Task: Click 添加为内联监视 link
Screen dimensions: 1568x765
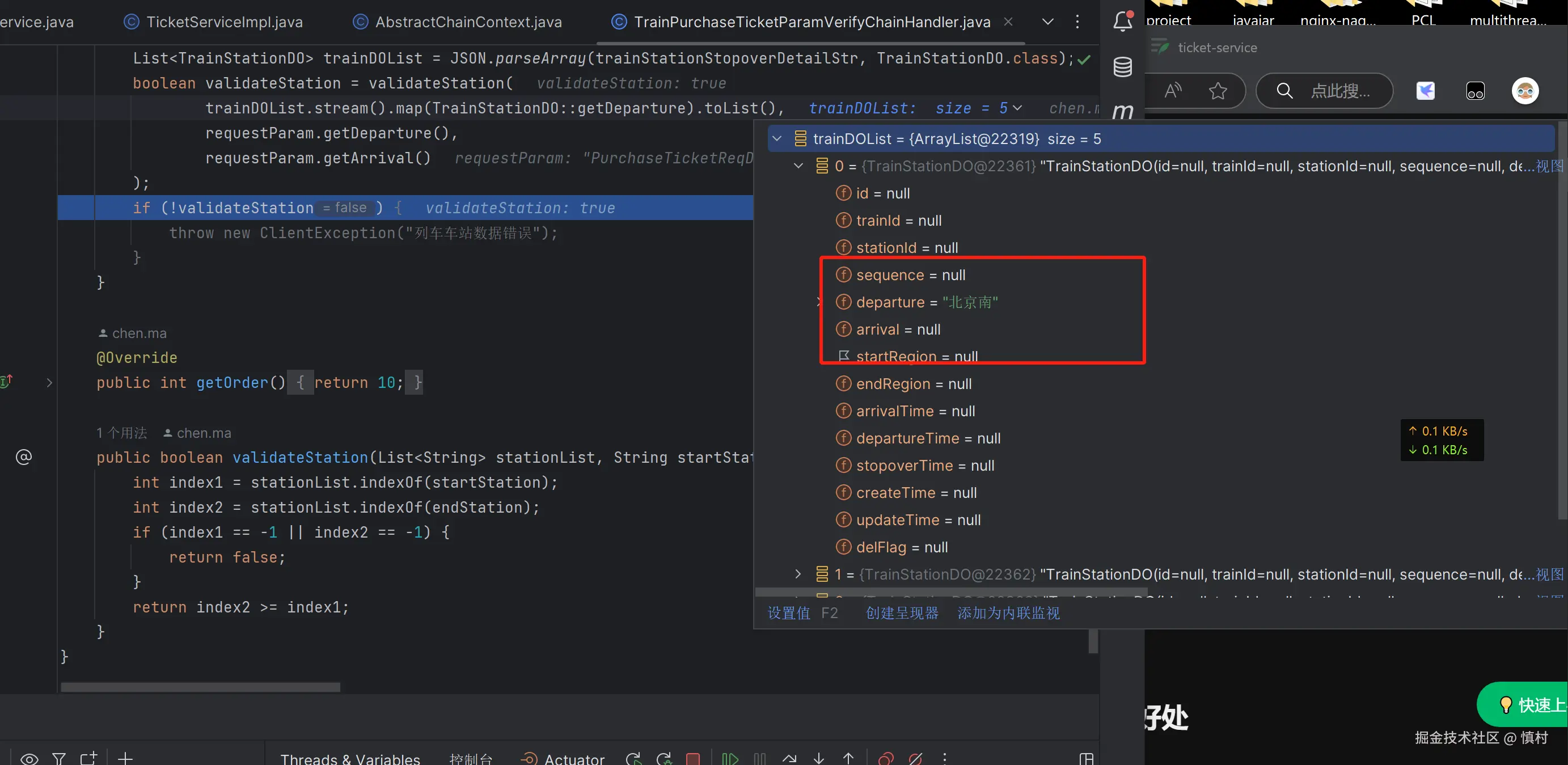Action: point(1008,613)
